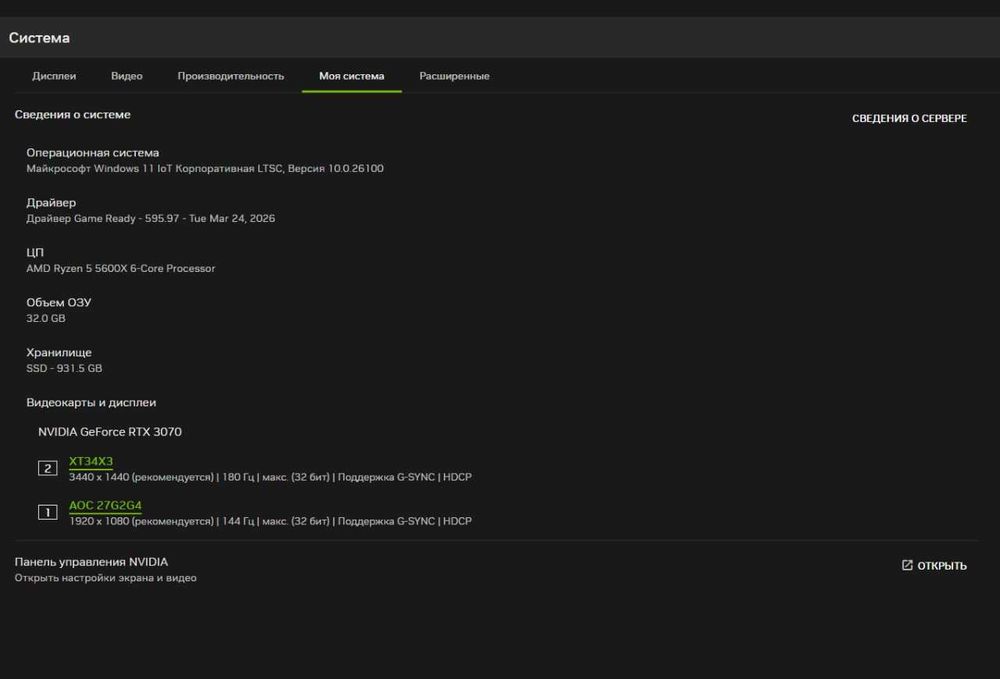Click Открыть настройки экрана и видео text
Viewport: 1000px width, 679px height.
click(105, 578)
